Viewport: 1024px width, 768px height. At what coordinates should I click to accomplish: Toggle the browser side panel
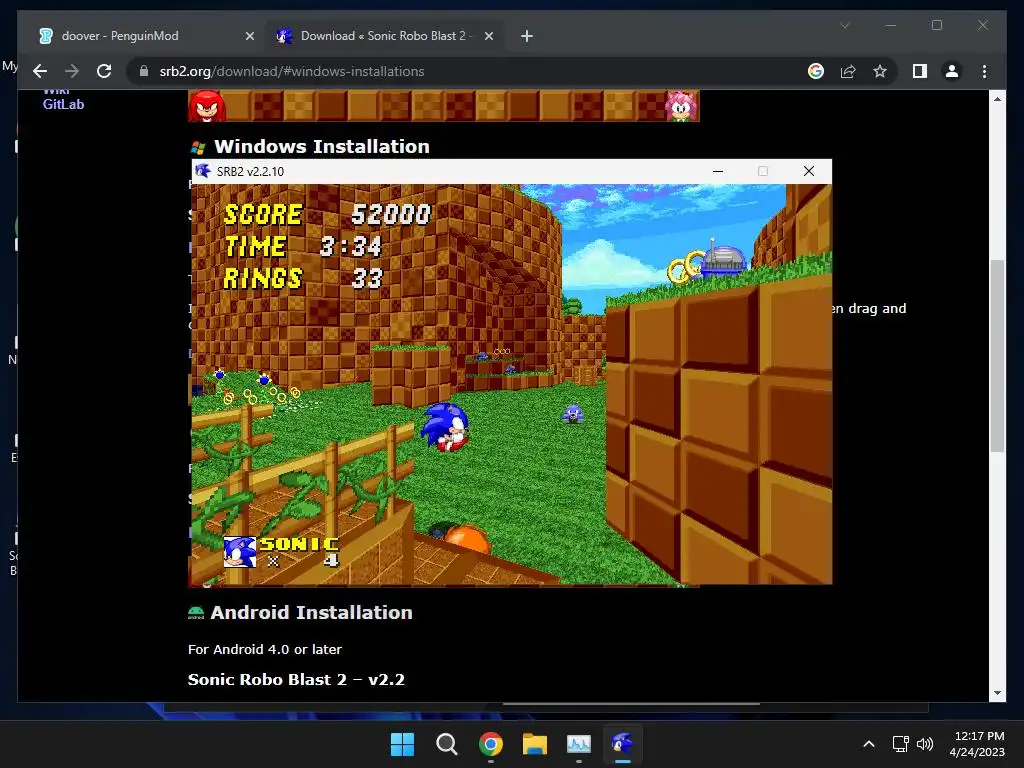pos(920,71)
